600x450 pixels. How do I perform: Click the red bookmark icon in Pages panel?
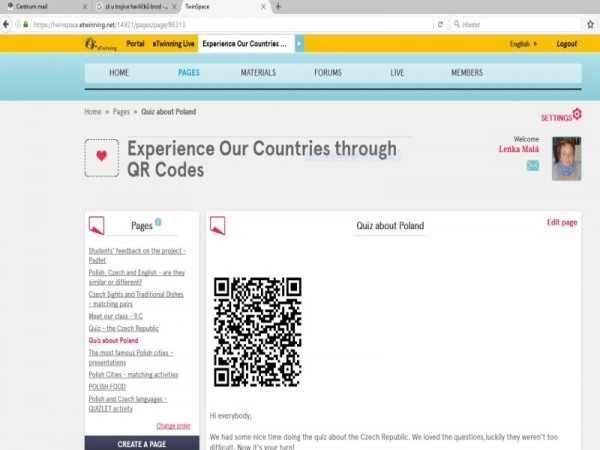point(96,225)
